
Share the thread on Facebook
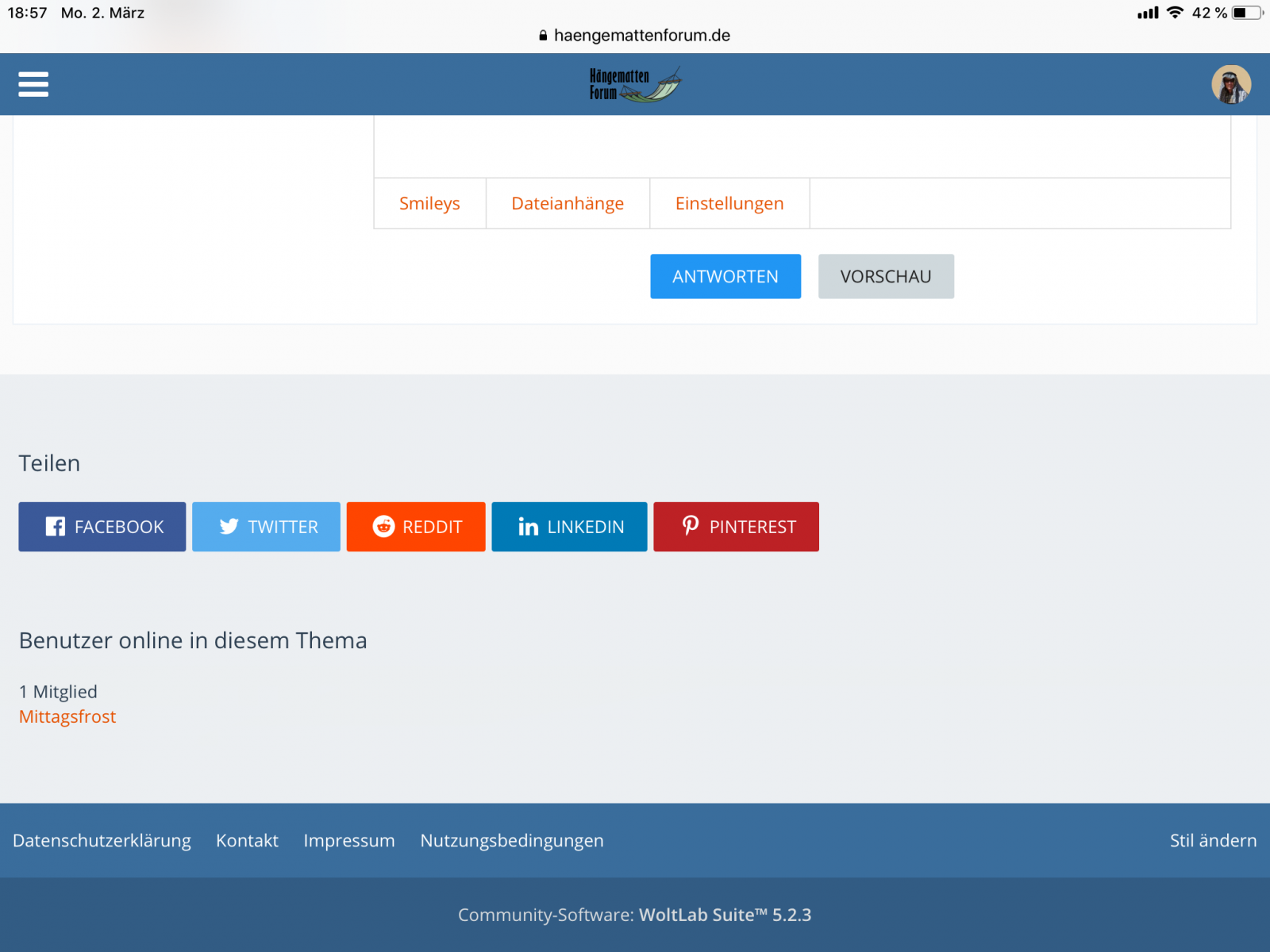102,527
